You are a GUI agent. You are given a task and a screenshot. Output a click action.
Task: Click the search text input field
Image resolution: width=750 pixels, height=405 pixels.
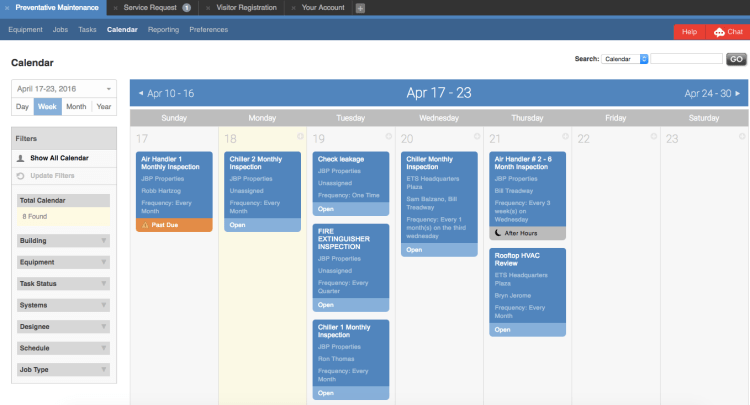pos(686,59)
